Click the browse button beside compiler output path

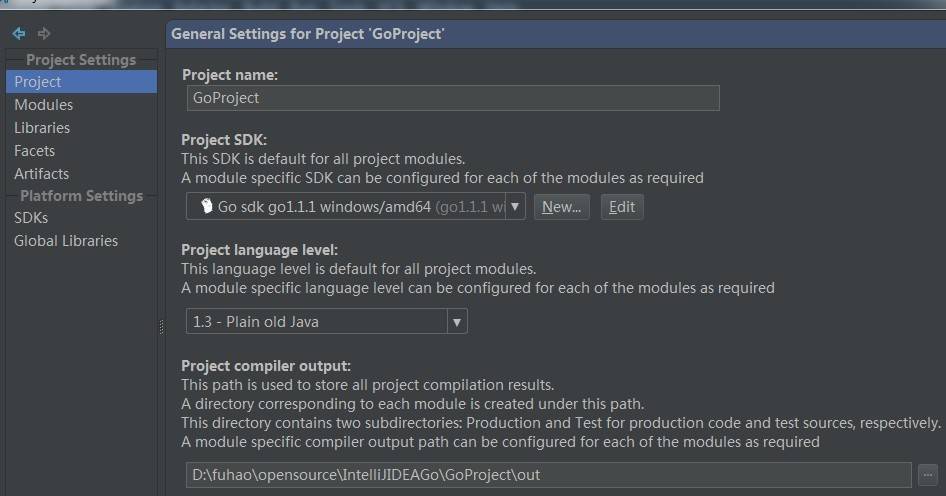pos(927,474)
